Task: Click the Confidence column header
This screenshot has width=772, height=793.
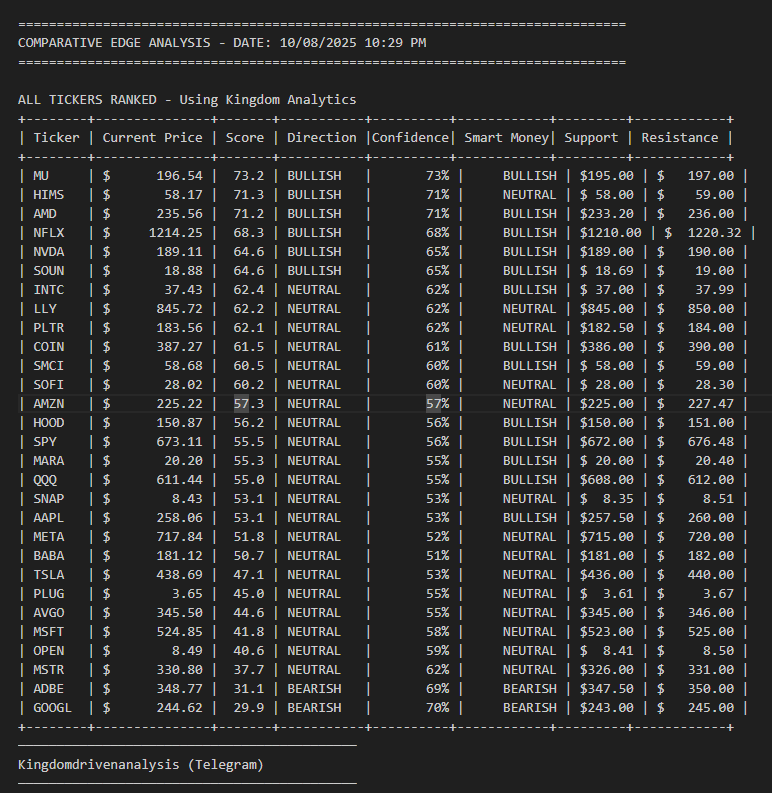Action: pos(410,138)
